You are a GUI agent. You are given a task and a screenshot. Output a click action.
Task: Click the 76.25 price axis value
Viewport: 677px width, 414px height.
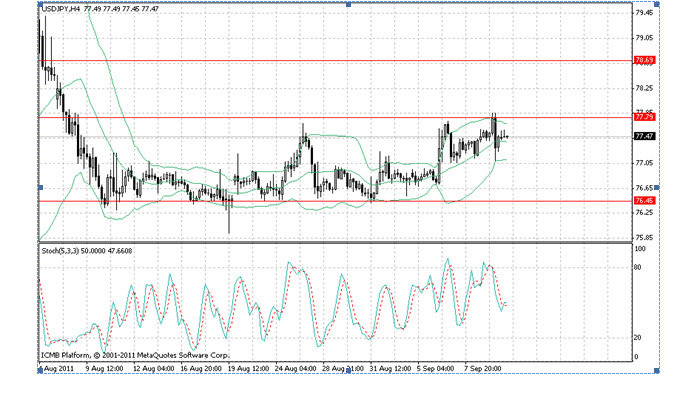click(644, 212)
